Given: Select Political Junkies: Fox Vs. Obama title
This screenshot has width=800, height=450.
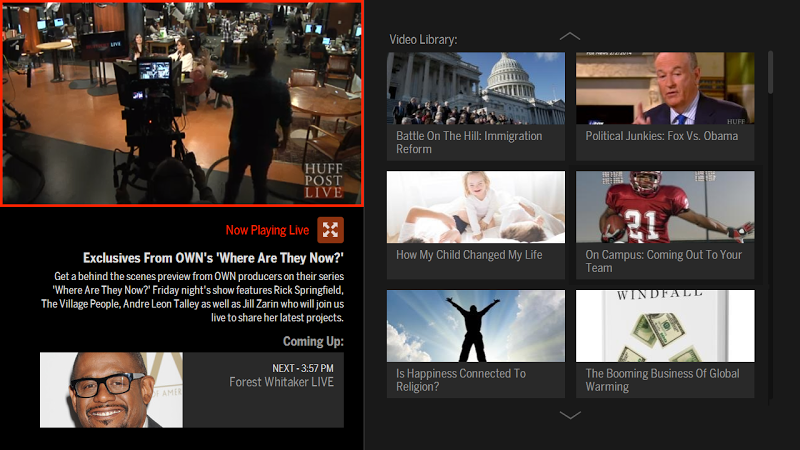Looking at the screenshot, I should pyautogui.click(x=661, y=136).
